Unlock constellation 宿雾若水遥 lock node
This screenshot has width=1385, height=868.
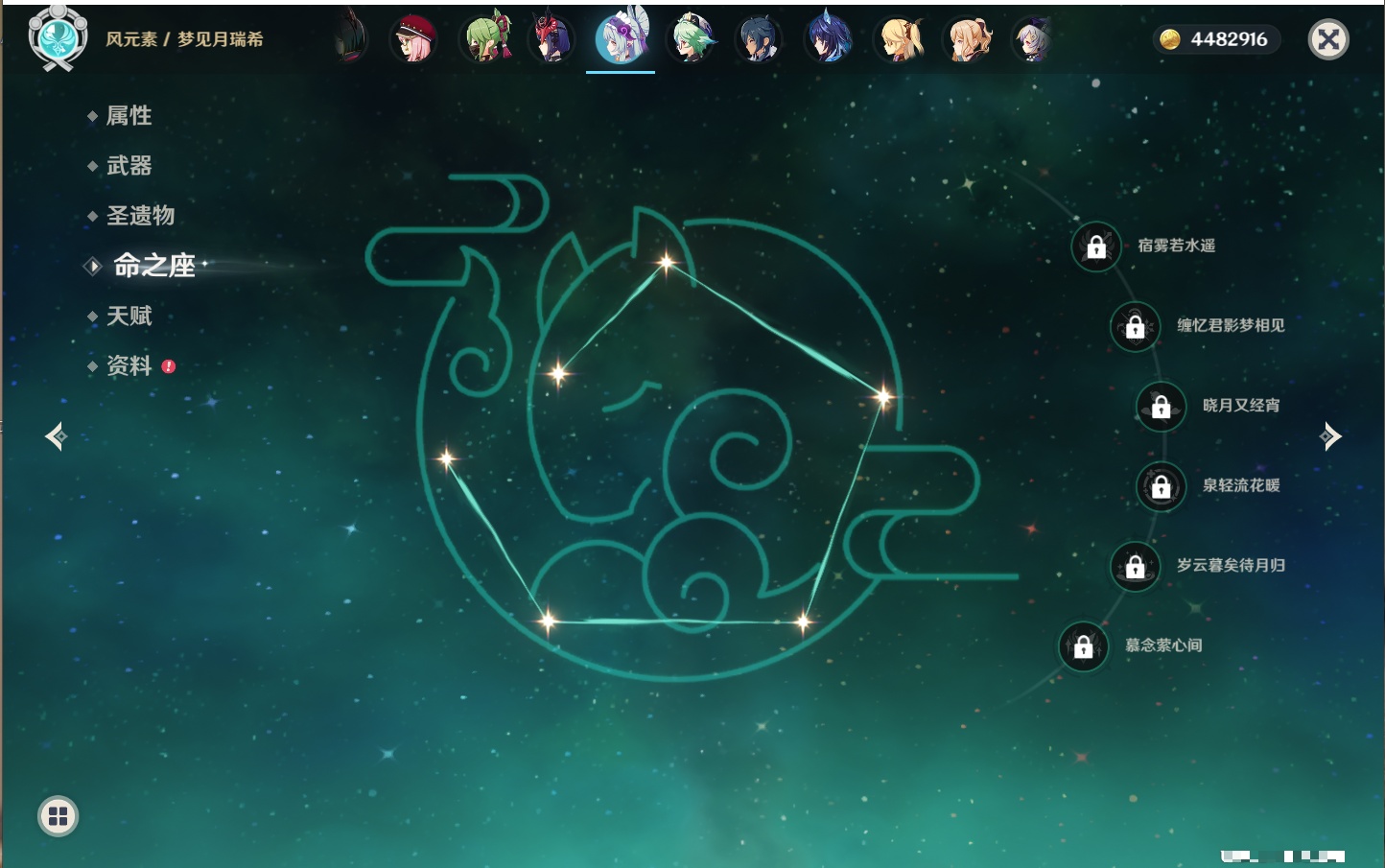[x=1096, y=246]
